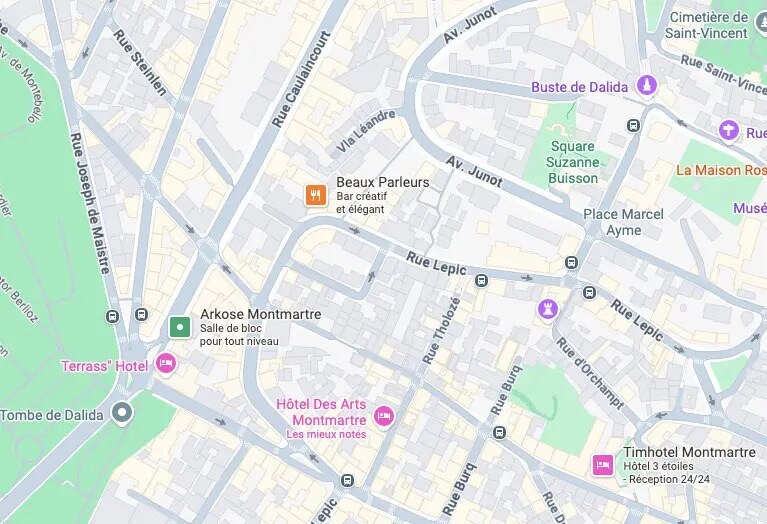The image size is (767, 524).
Task: Open the Terrass" Hotel bed icon
Action: point(166,364)
